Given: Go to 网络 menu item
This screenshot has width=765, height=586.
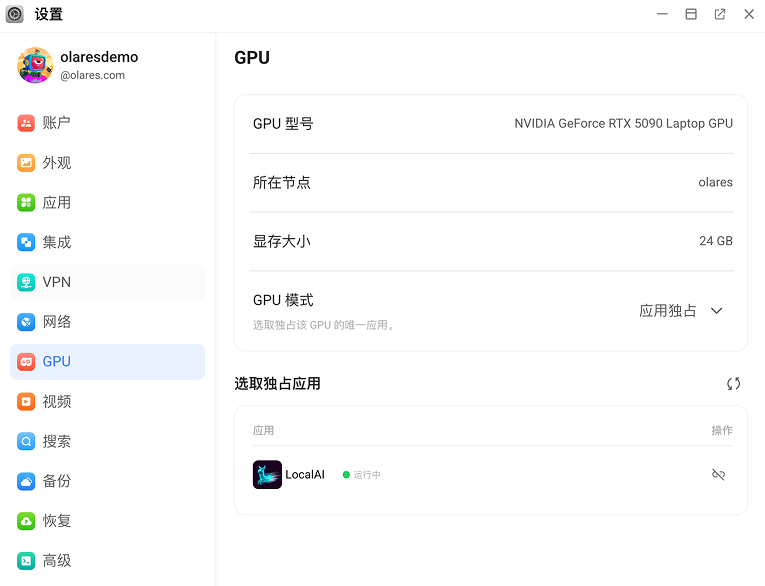Looking at the screenshot, I should 107,322.
